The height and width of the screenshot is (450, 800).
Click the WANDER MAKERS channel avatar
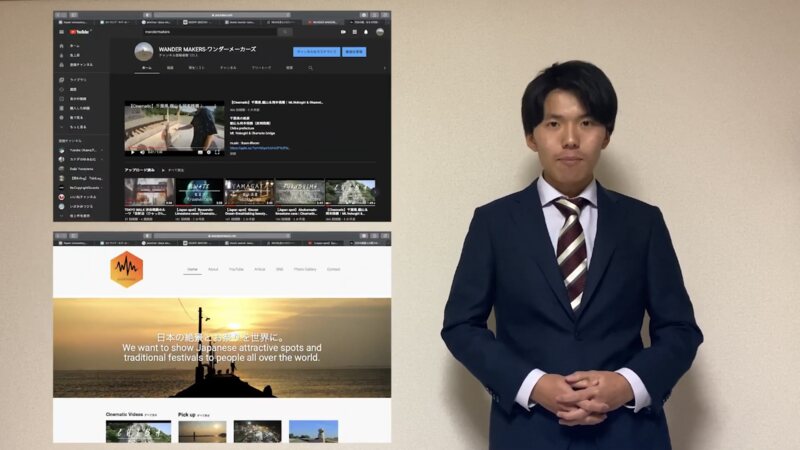tap(144, 52)
